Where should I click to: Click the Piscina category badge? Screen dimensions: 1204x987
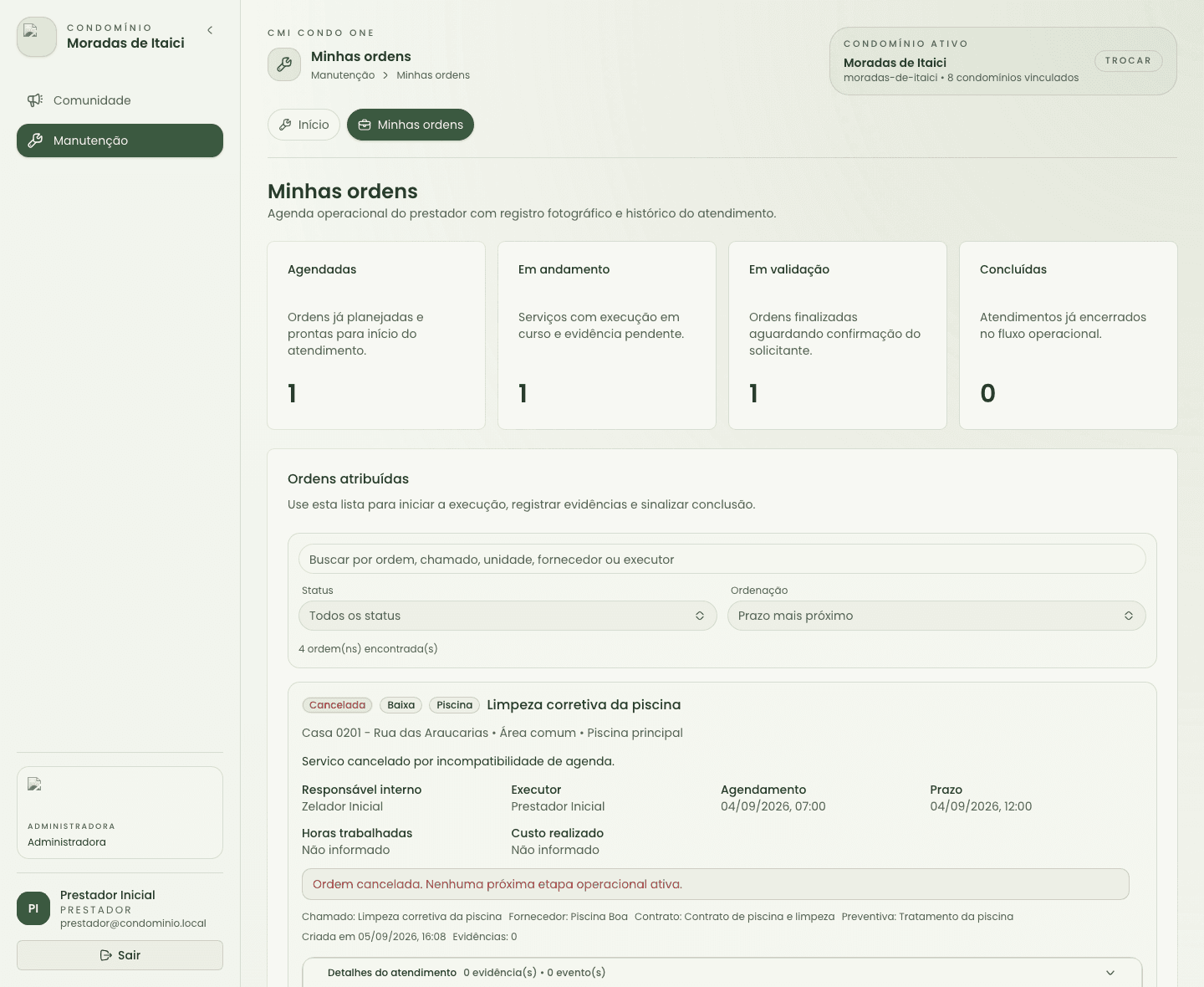(x=455, y=705)
